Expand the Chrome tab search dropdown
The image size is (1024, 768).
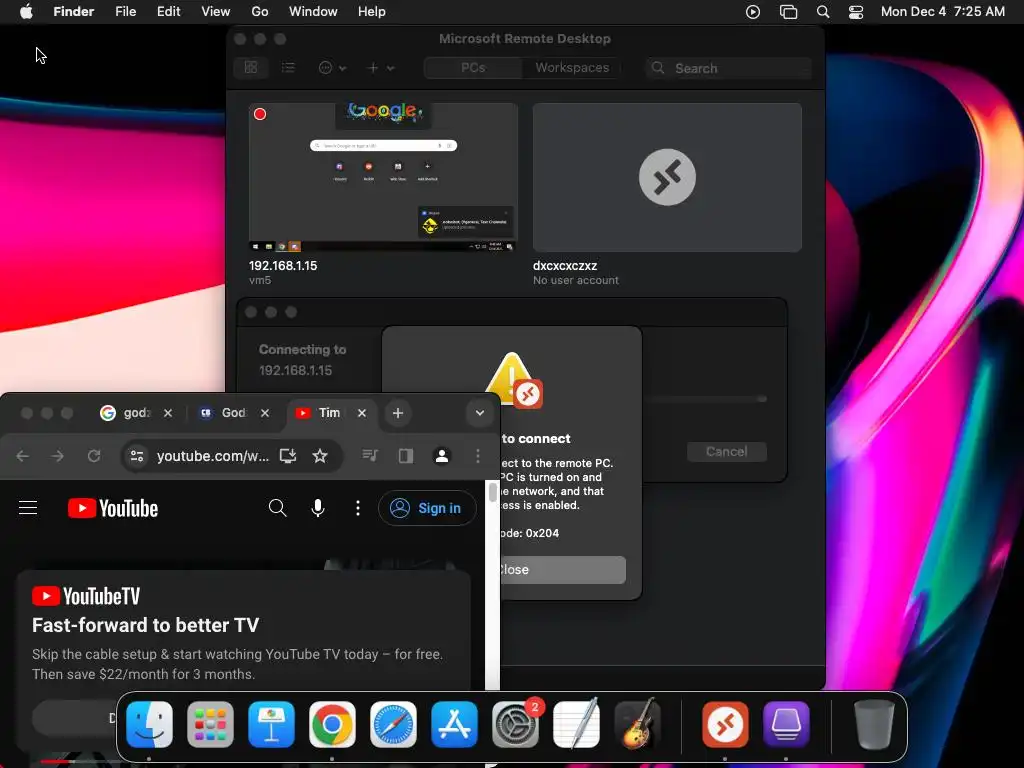(x=480, y=413)
